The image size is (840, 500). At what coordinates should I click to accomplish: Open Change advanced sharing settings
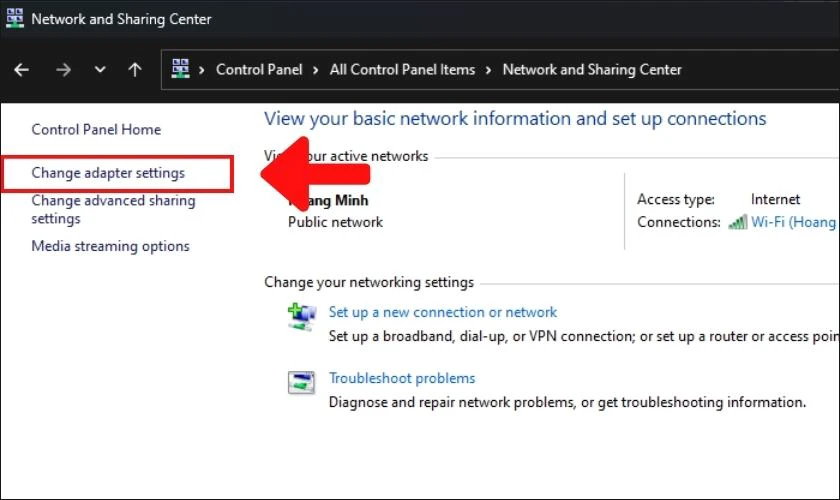point(113,201)
